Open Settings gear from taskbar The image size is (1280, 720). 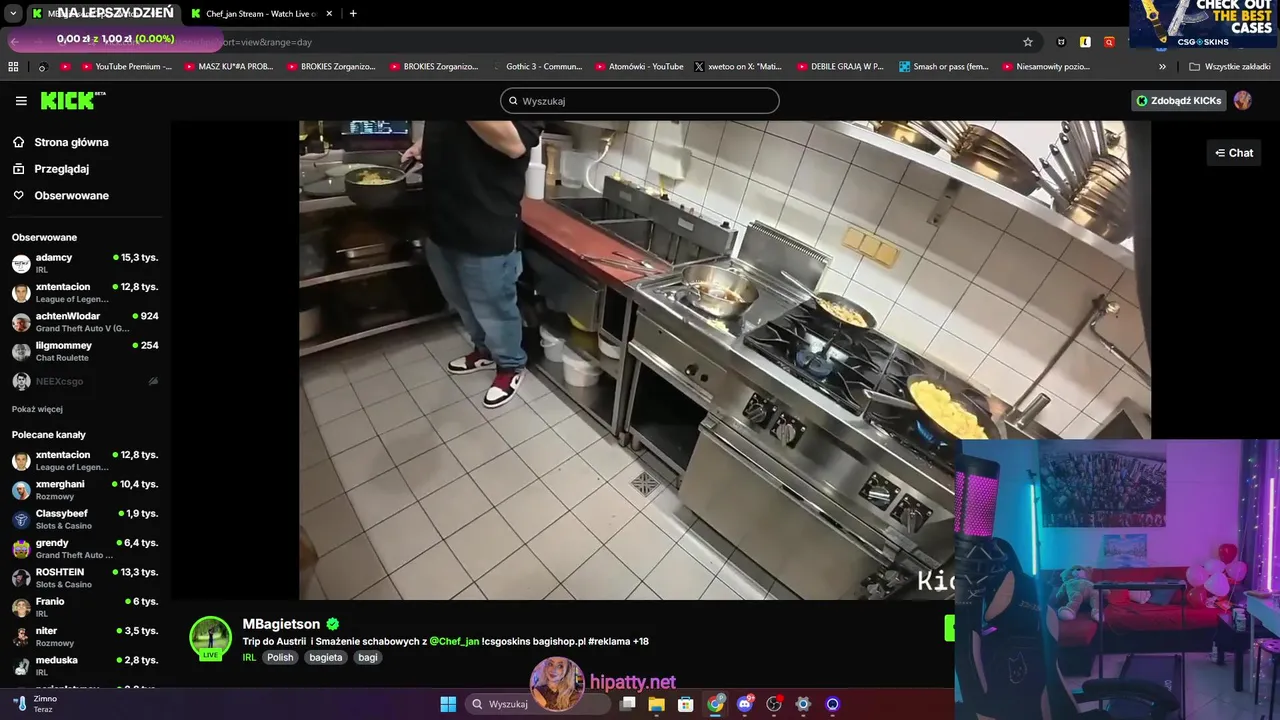click(x=803, y=704)
